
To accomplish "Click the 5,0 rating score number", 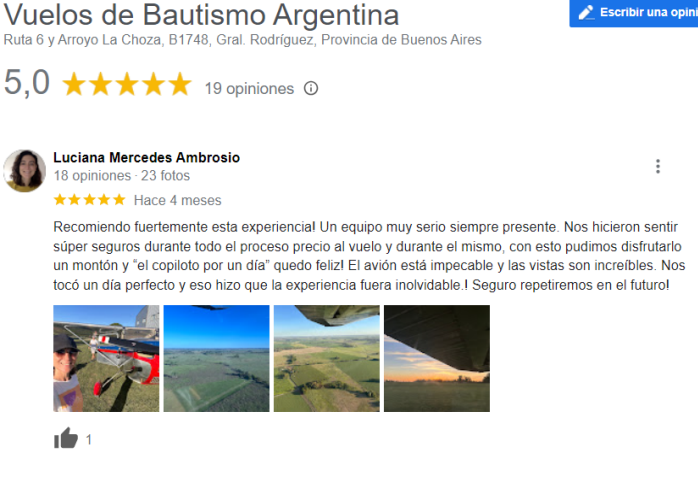I will tap(27, 83).
